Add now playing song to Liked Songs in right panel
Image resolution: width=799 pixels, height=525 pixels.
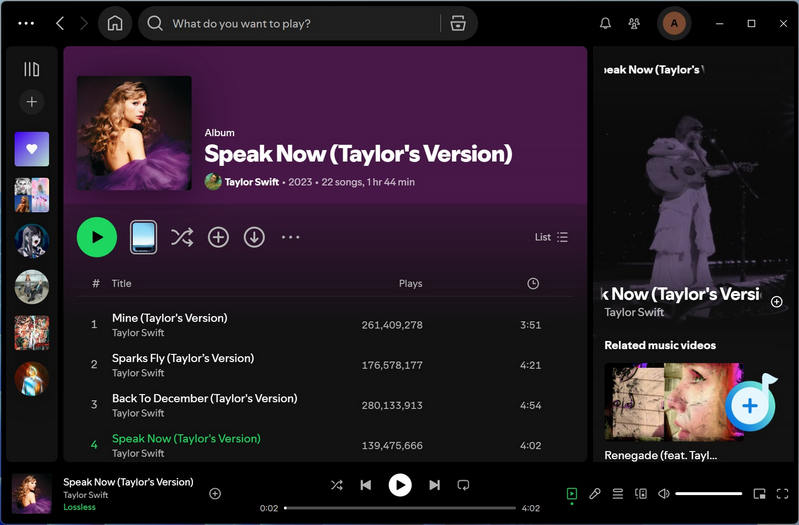click(777, 302)
